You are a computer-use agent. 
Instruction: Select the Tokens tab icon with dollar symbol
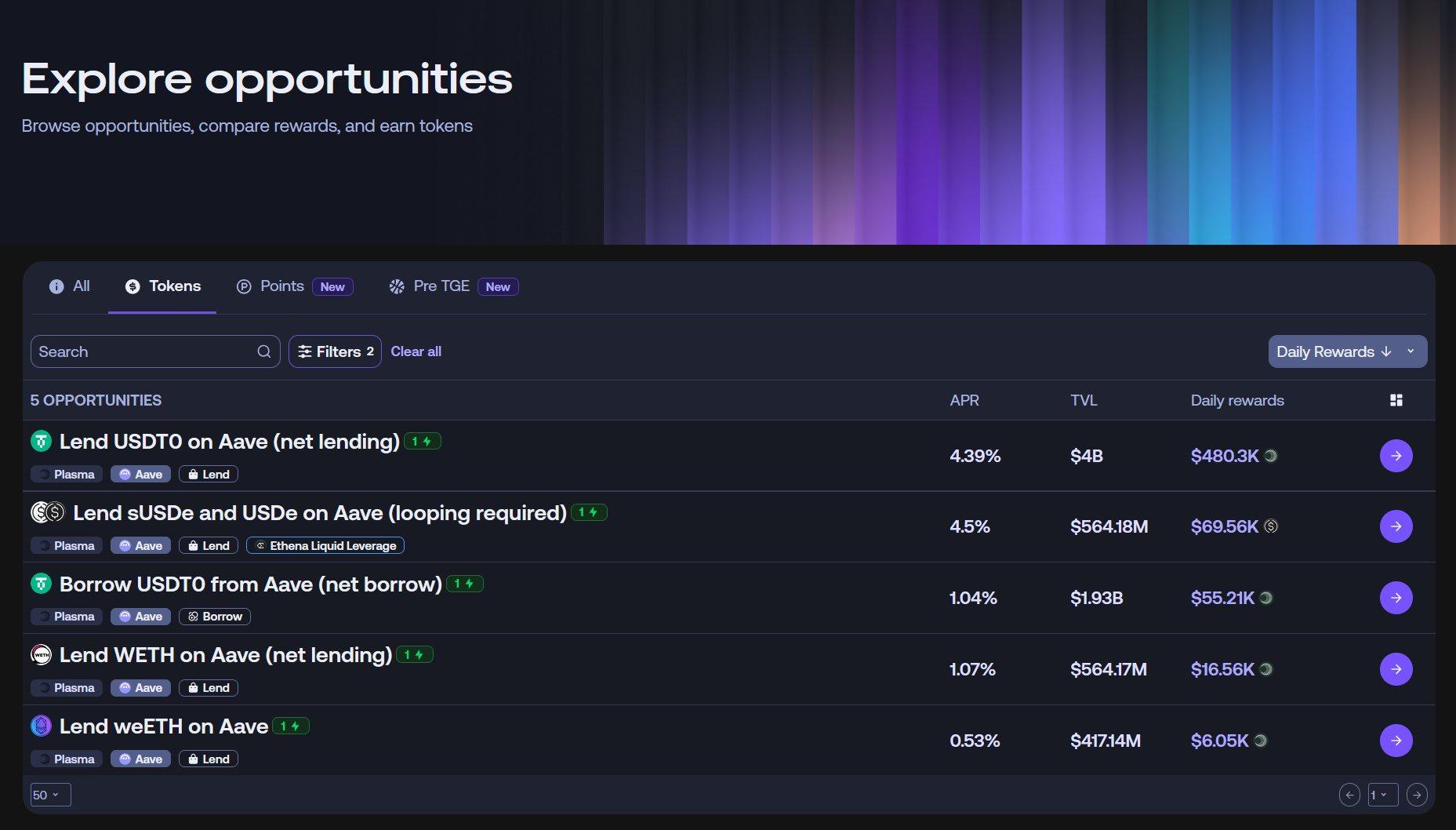[x=132, y=286]
